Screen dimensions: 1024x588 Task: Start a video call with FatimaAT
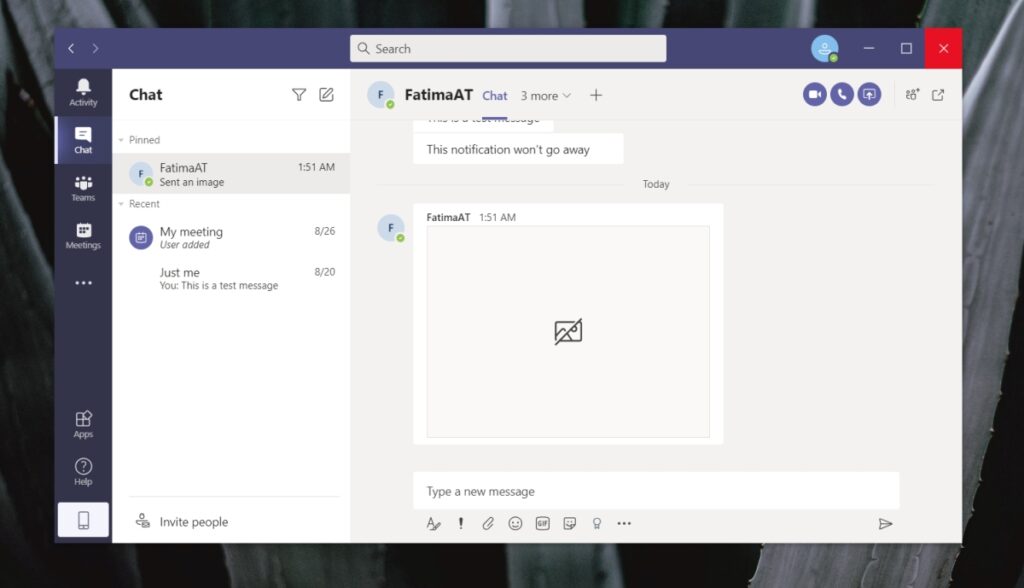point(815,94)
